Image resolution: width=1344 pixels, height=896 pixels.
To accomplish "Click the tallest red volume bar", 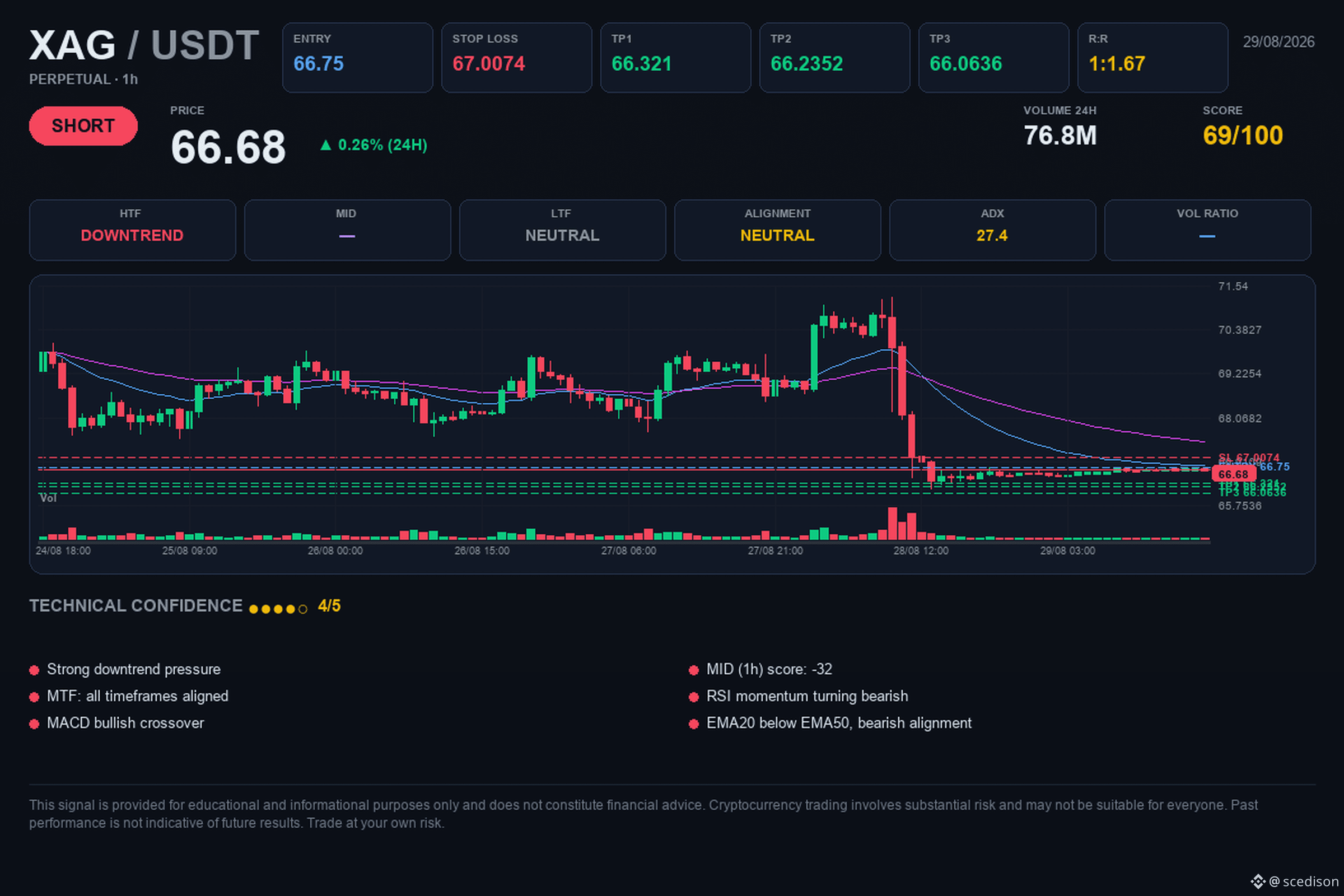I will tap(893, 524).
